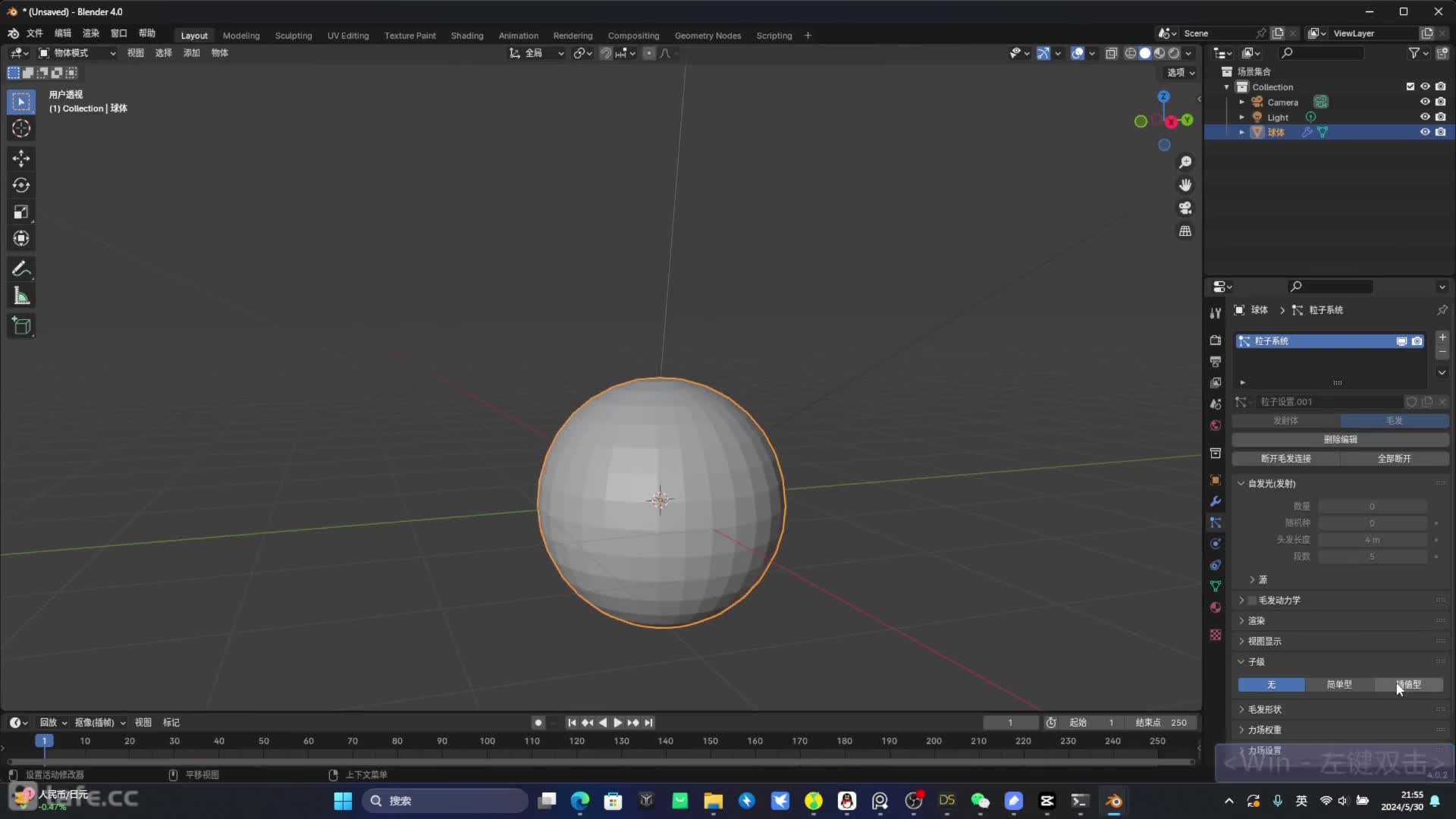Select the 插值型 children option
Viewport: 1456px width, 819px height.
click(x=1409, y=685)
